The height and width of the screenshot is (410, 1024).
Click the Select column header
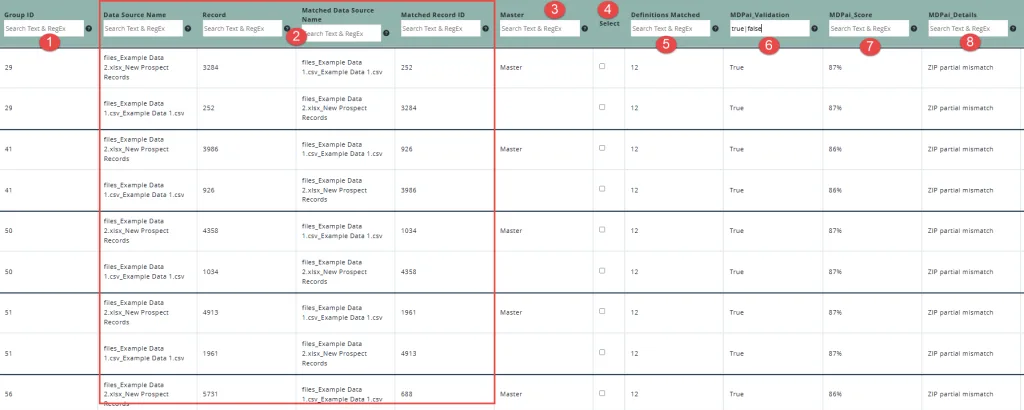point(609,24)
